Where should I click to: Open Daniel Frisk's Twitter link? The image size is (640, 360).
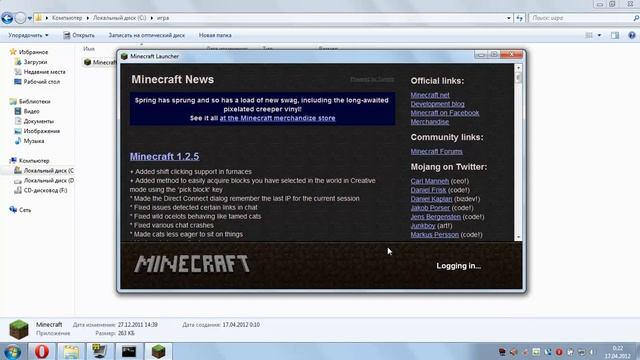coord(428,190)
